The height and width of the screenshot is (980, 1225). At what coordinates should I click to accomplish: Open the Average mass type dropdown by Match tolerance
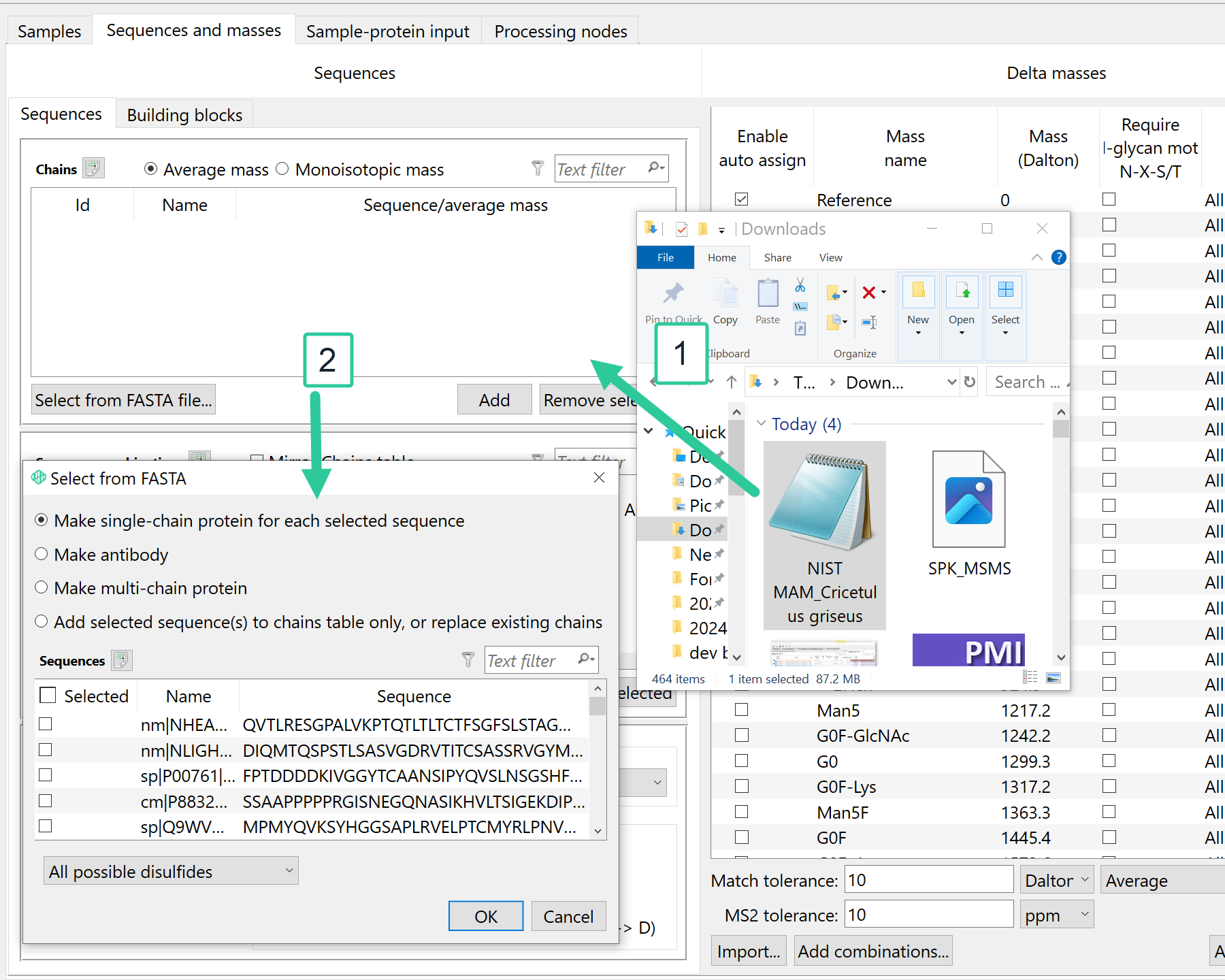tap(1162, 880)
